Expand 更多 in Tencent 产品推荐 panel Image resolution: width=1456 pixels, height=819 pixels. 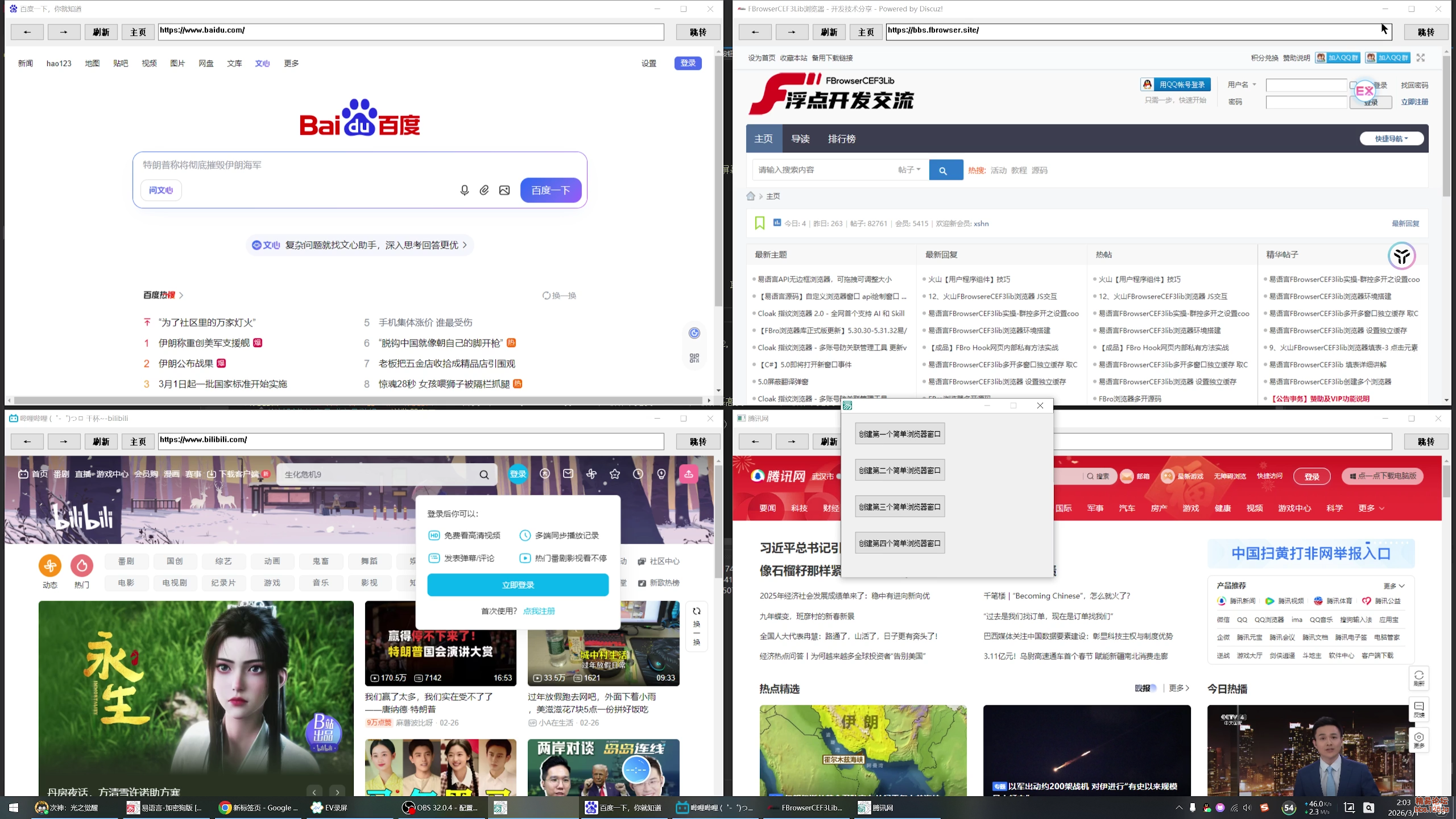[1394, 586]
